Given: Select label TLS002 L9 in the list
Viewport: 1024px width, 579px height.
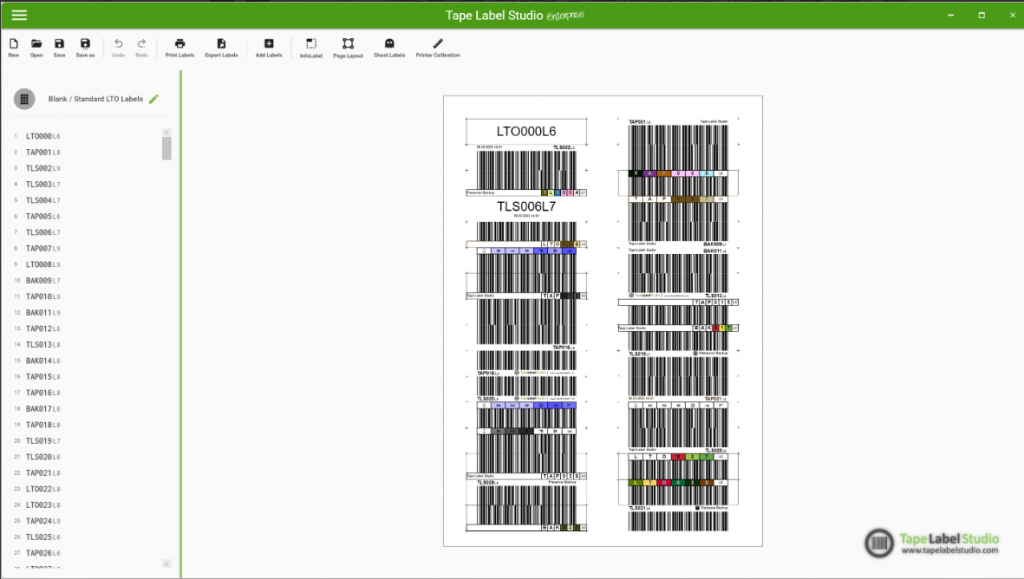Looking at the screenshot, I should (x=43, y=168).
